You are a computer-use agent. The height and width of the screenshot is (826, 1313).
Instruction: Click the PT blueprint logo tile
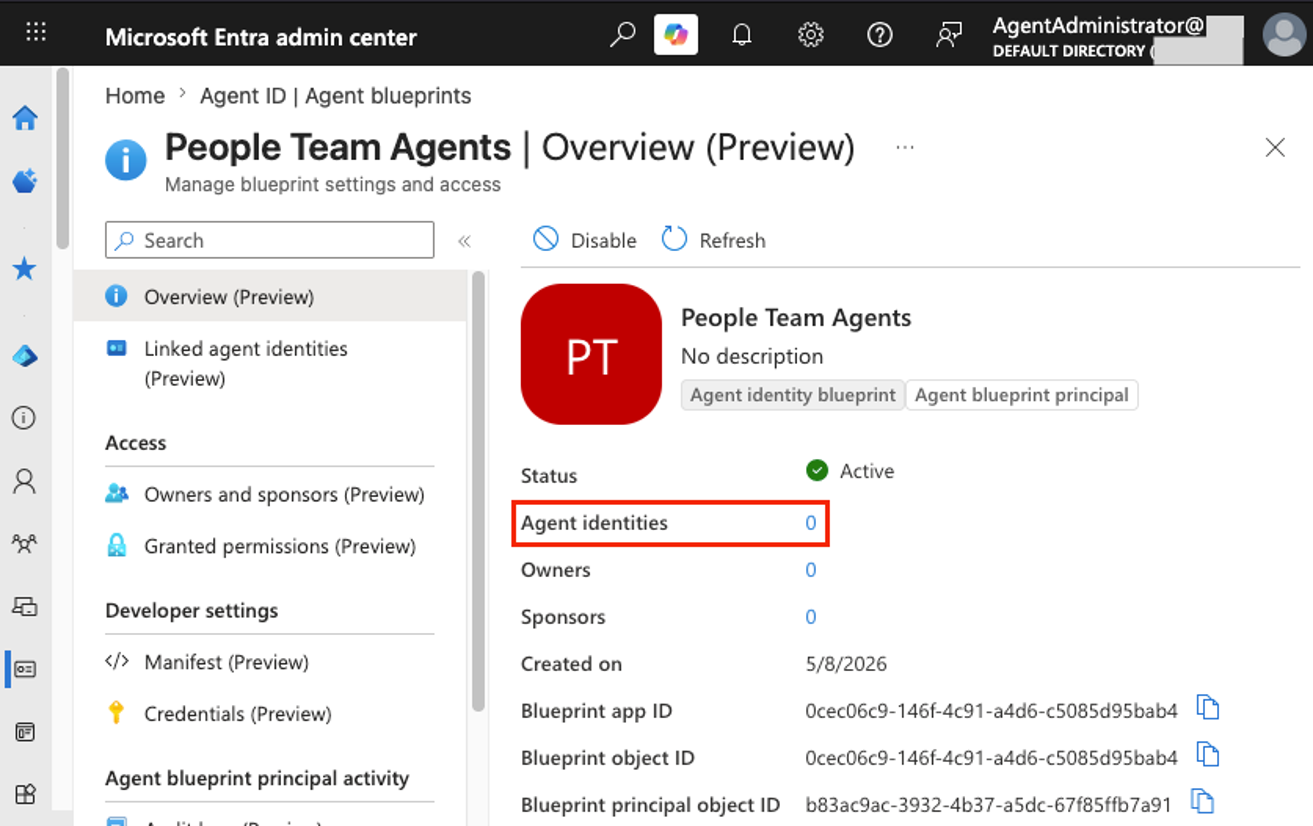coord(591,354)
